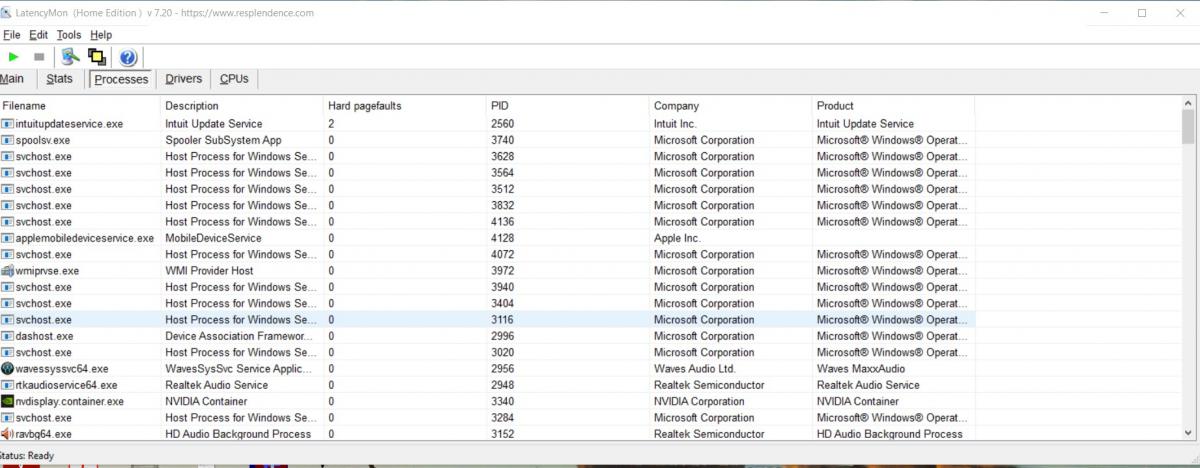Click the Waves MaxxAudio product cell
Image resolution: width=1200 pixels, height=468 pixels.
[x=861, y=368]
